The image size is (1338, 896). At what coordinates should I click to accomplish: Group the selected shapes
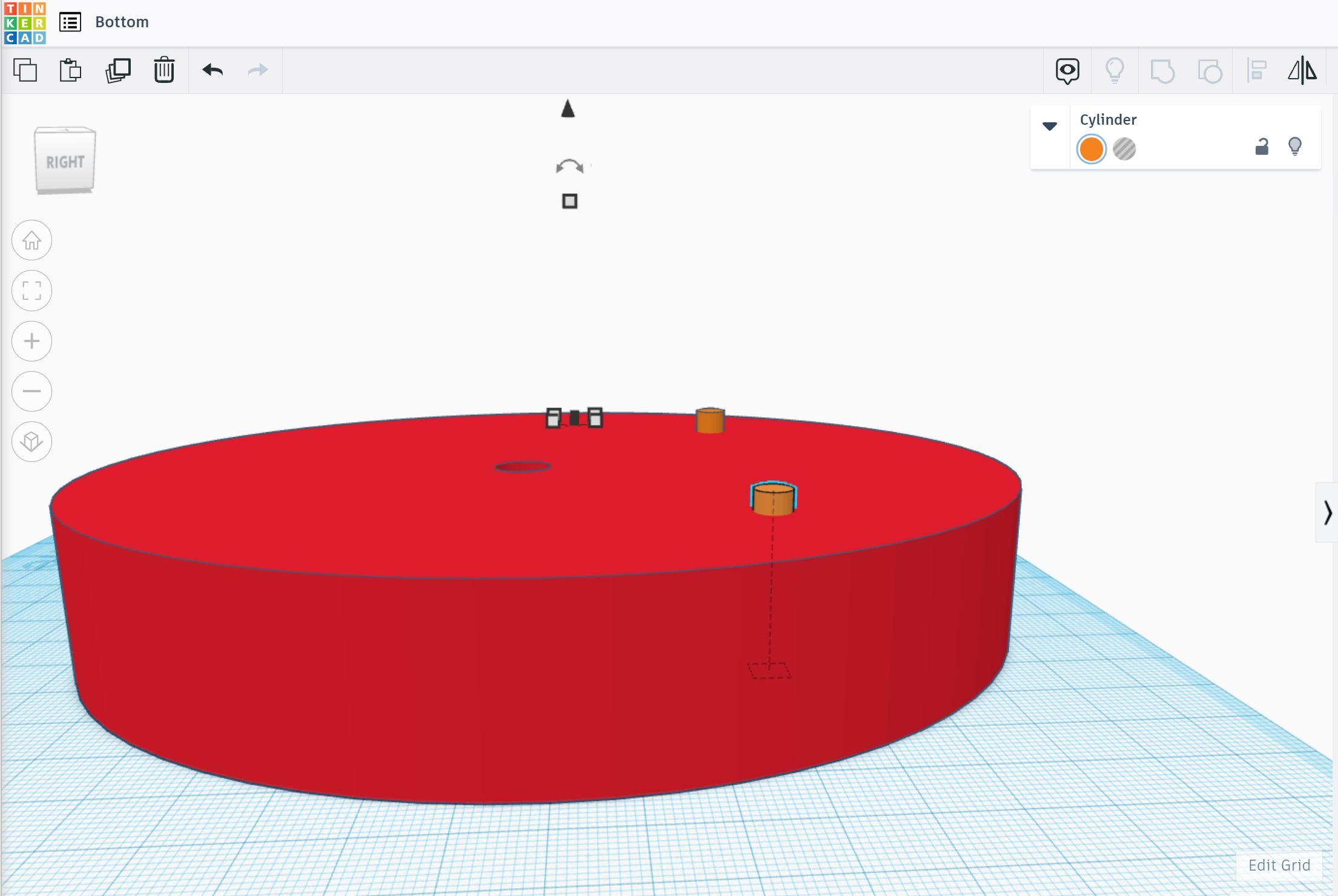point(1162,71)
